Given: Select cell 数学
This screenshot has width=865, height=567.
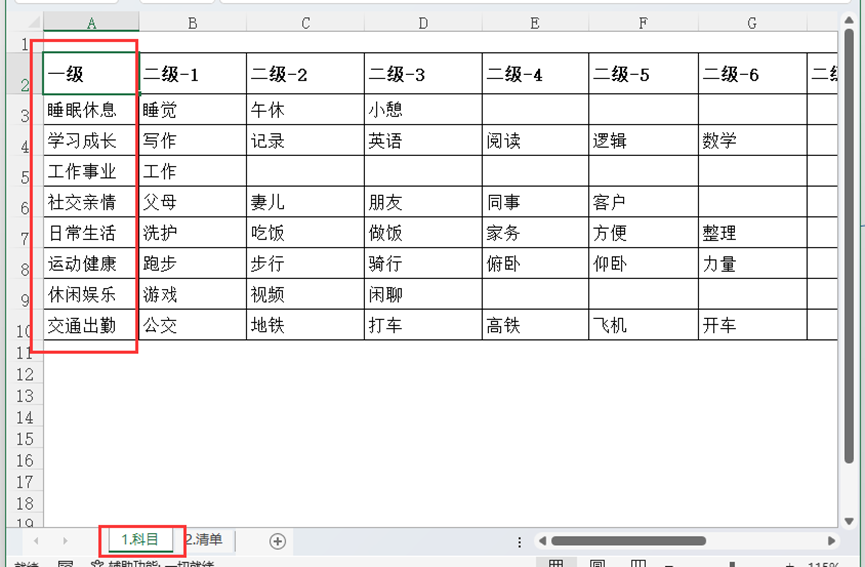Looking at the screenshot, I should (x=752, y=140).
